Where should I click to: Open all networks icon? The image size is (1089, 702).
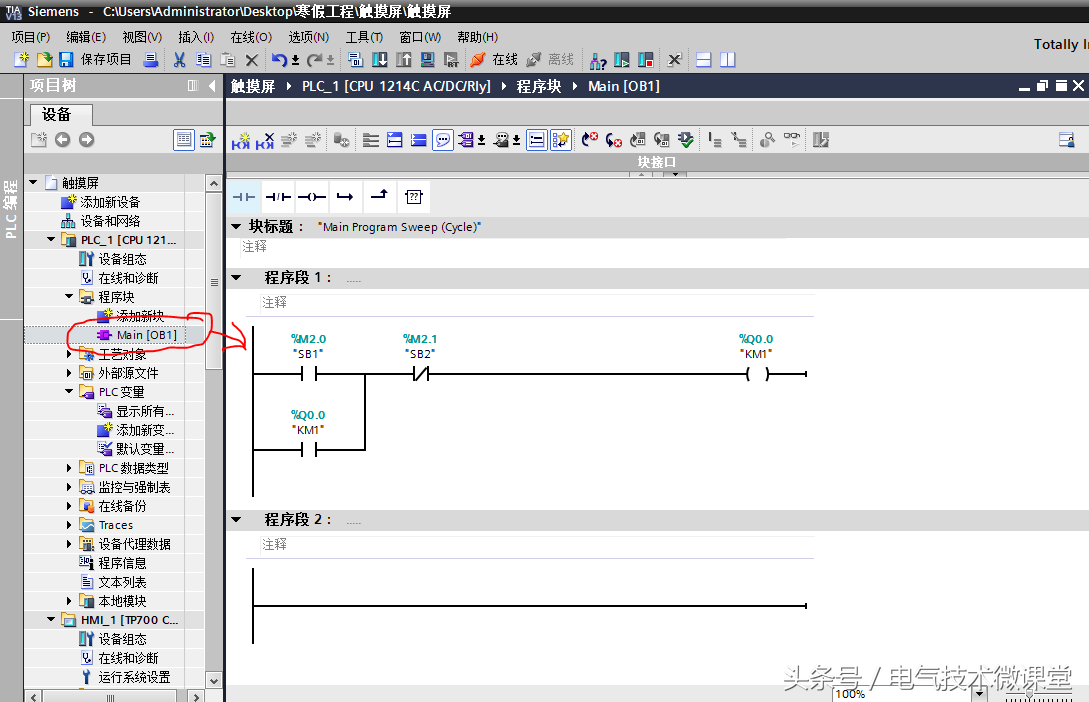click(394, 140)
